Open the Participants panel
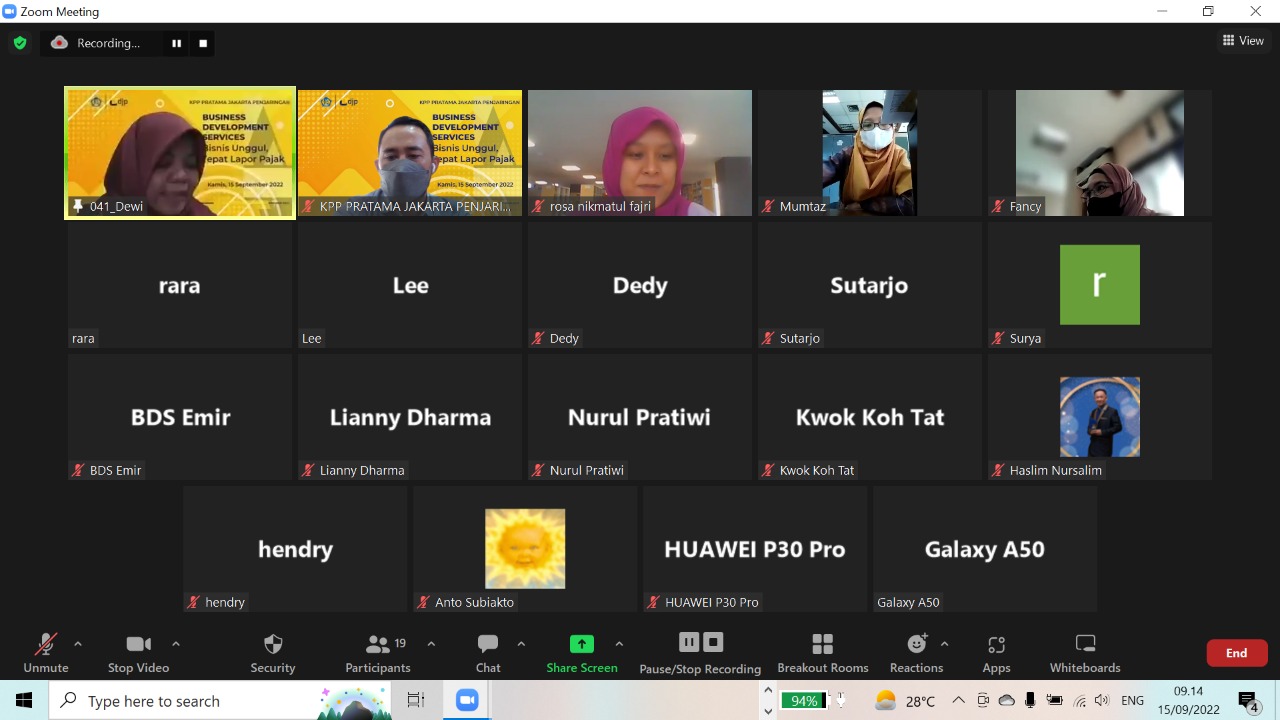1280x720 pixels. [378, 653]
